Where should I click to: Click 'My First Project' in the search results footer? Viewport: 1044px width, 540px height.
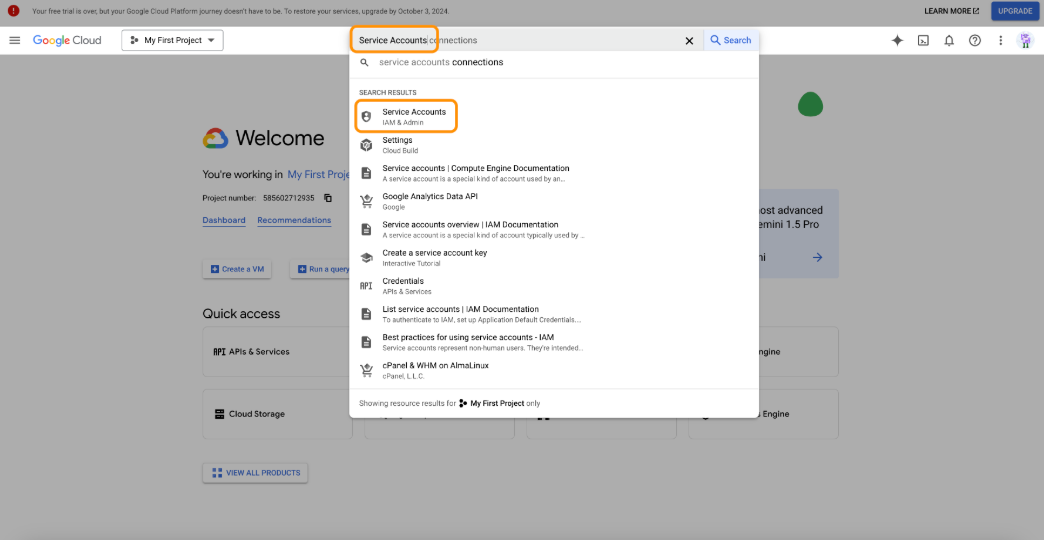tap(497, 404)
